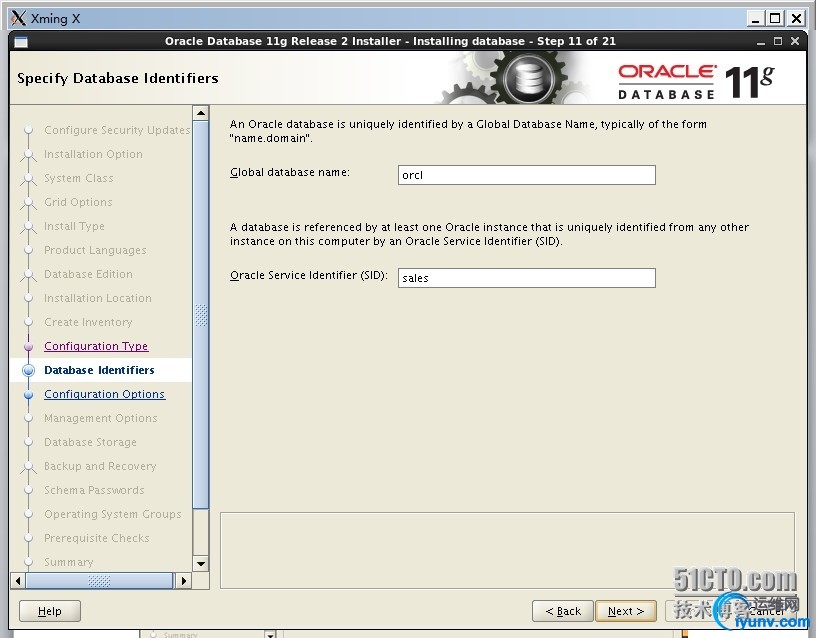
Task: Open Help for the installer
Action: [x=50, y=611]
